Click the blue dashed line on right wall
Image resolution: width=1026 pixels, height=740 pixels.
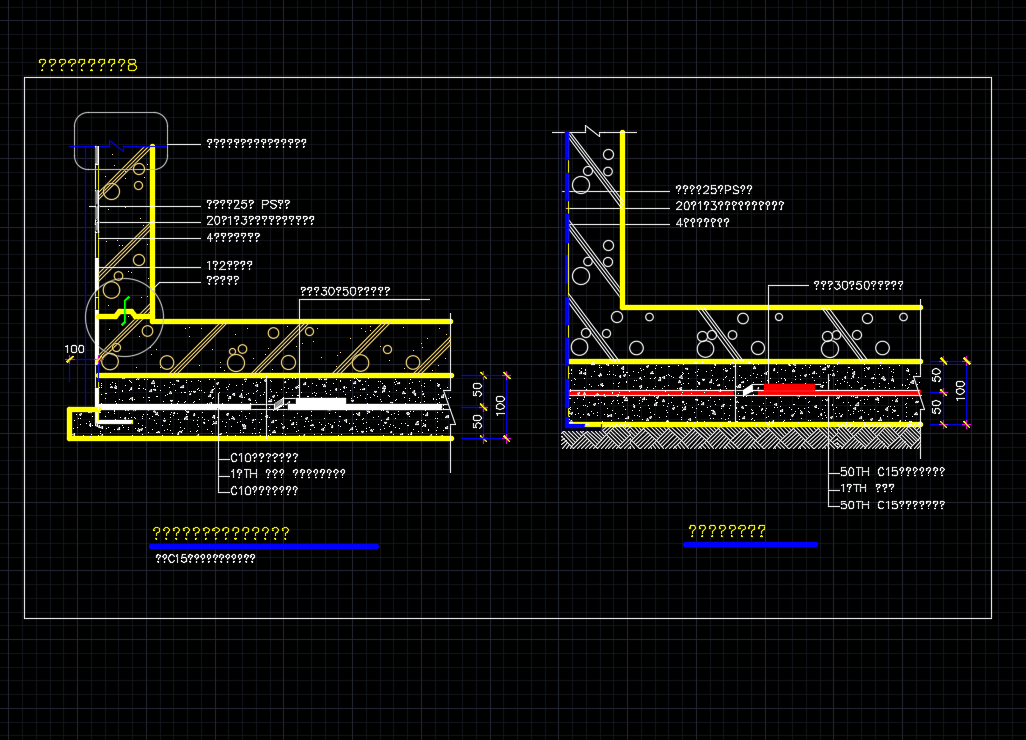567,250
